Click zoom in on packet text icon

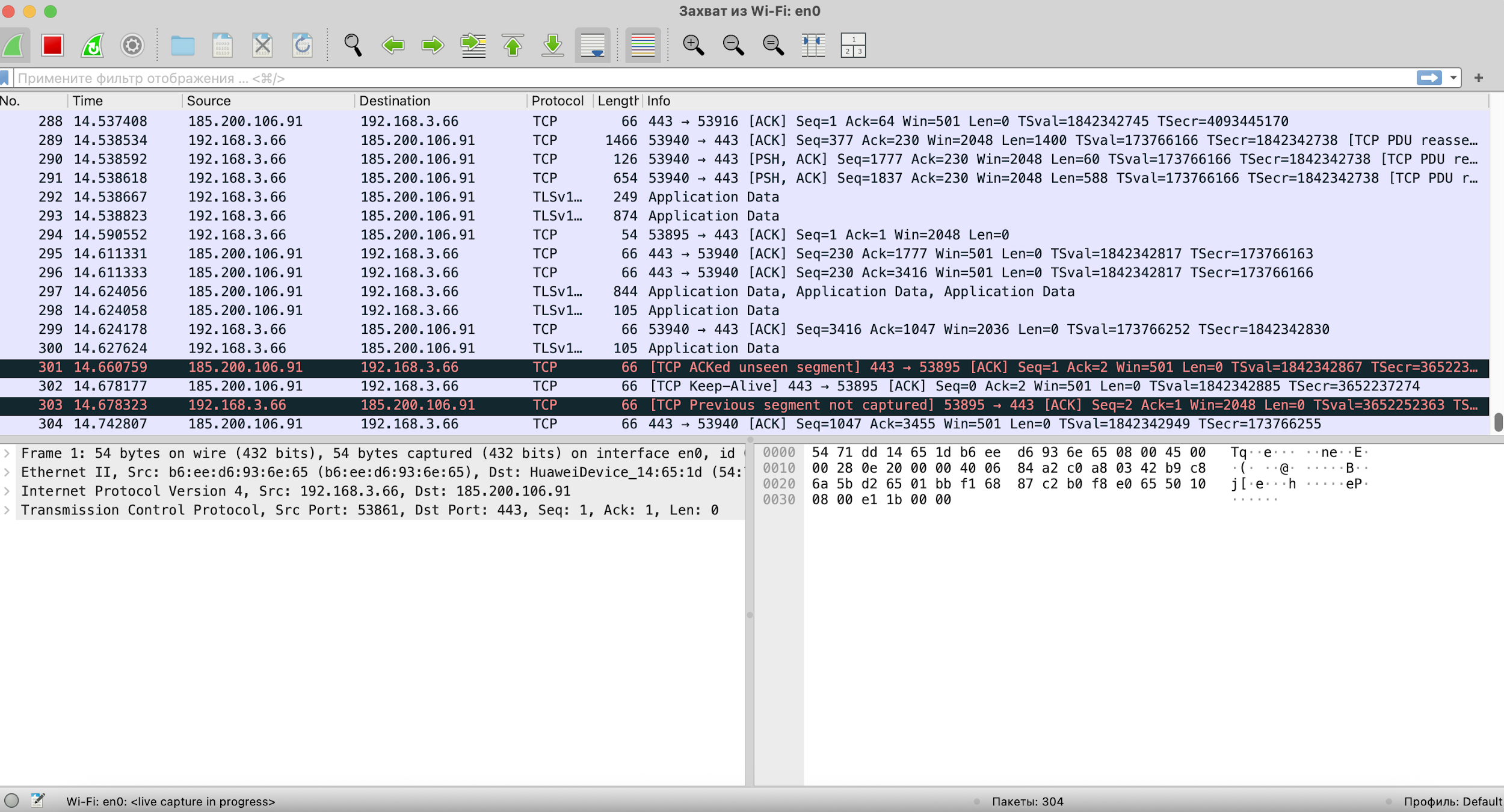click(693, 46)
